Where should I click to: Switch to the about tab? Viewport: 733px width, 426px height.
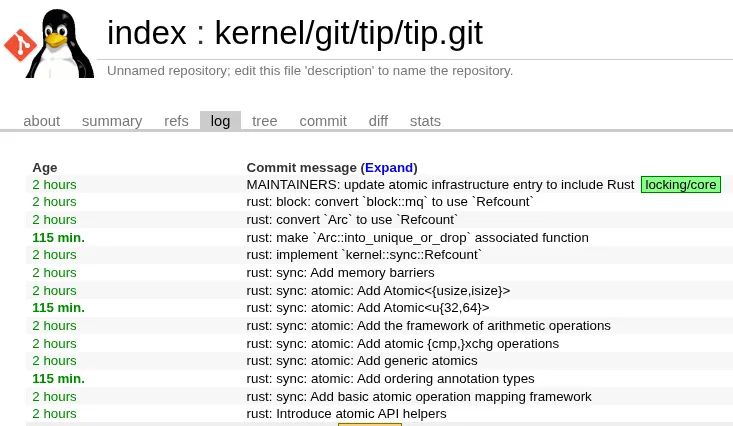[x=41, y=121]
